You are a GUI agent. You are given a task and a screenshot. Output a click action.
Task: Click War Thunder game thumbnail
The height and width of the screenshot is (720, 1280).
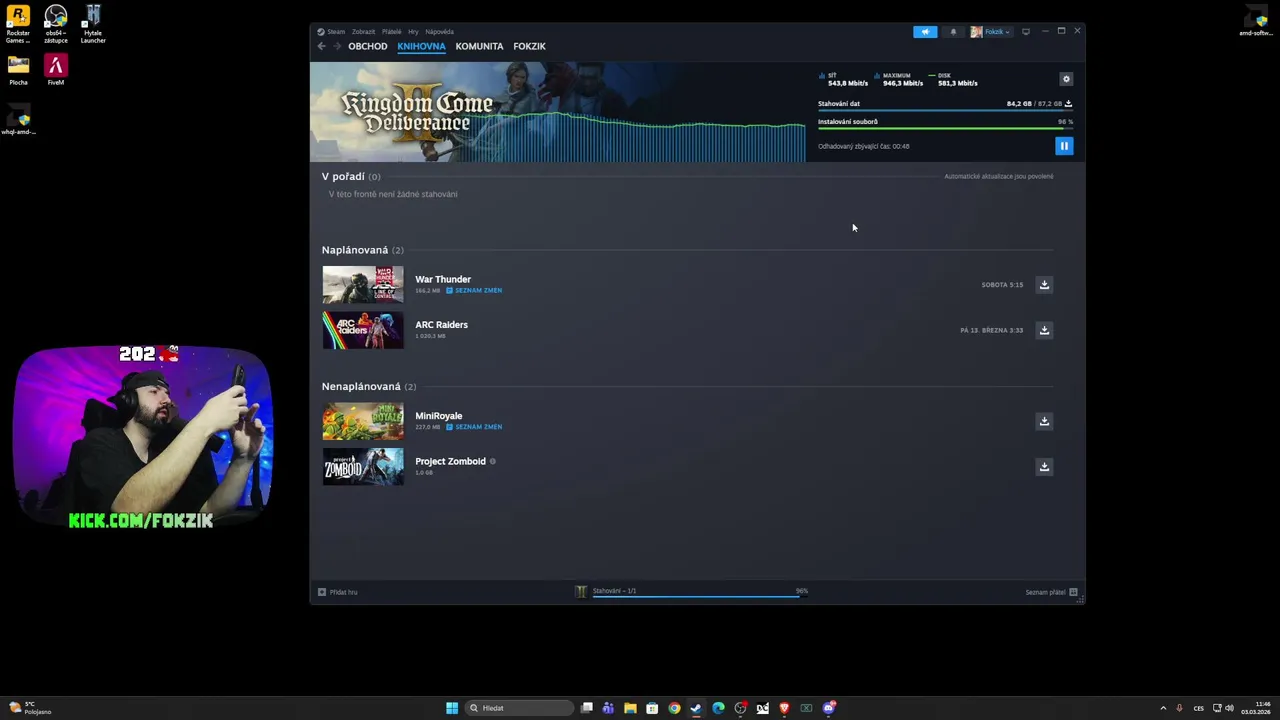point(363,285)
